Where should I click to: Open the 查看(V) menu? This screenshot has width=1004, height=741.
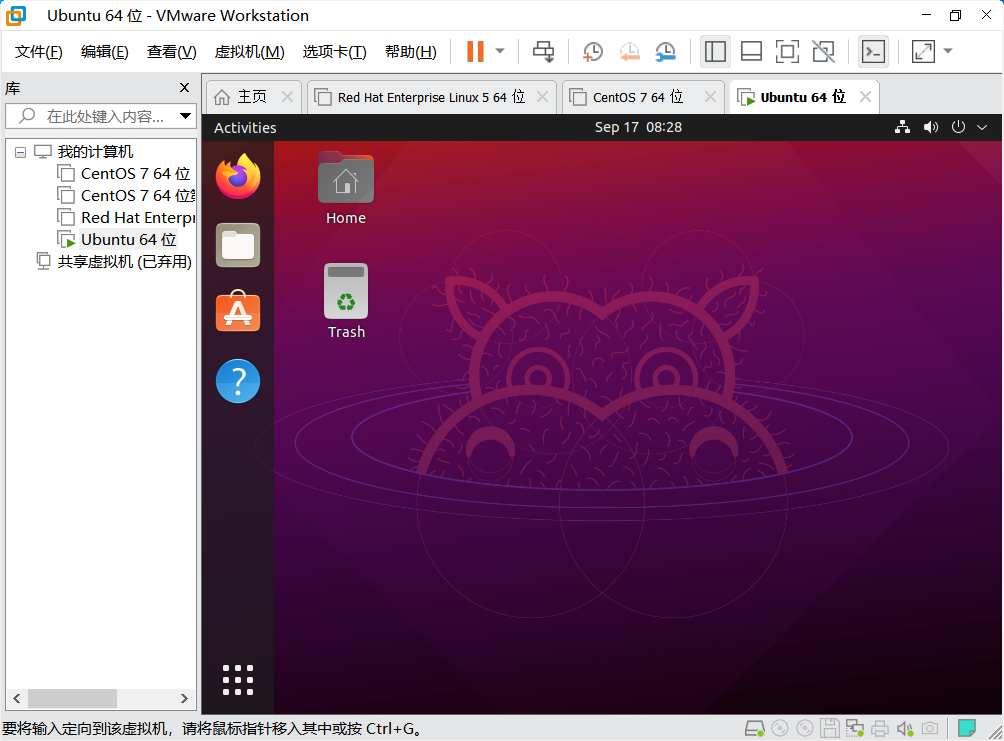[171, 52]
